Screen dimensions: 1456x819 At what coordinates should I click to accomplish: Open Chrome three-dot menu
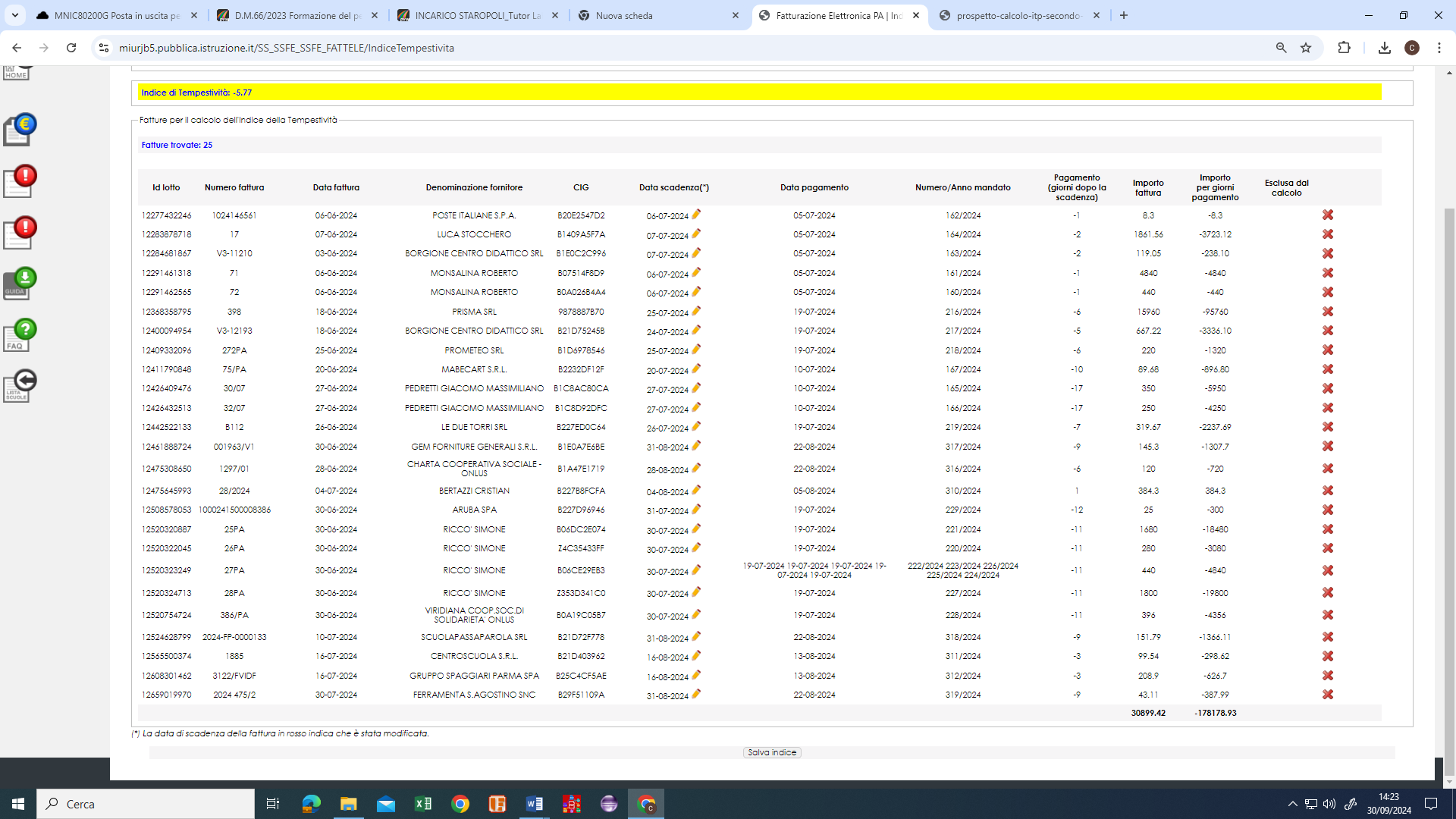(1439, 48)
